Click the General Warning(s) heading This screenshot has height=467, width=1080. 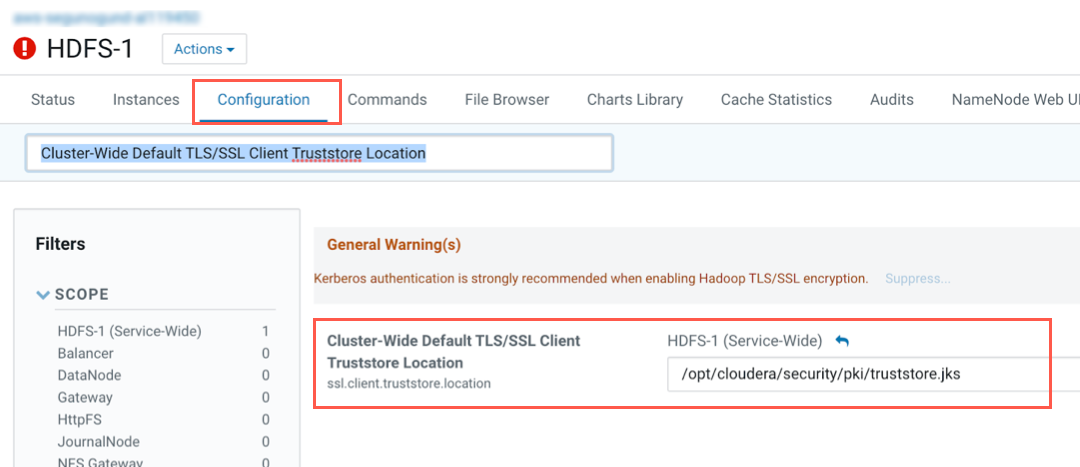tap(394, 245)
